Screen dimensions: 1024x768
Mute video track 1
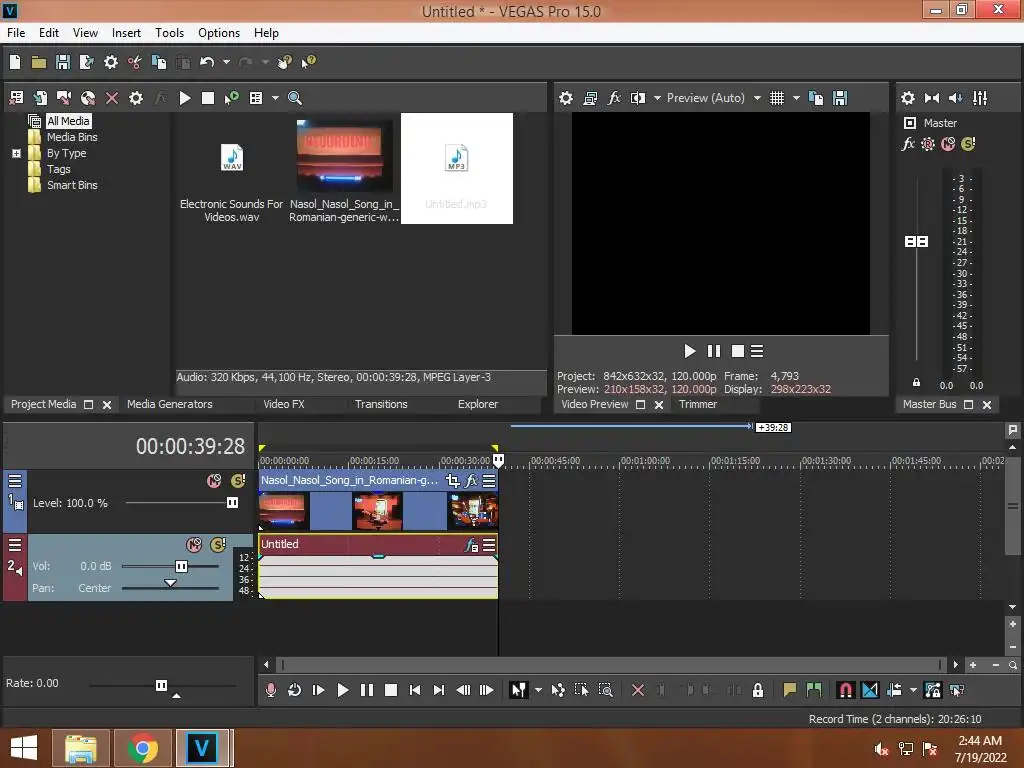click(x=214, y=481)
